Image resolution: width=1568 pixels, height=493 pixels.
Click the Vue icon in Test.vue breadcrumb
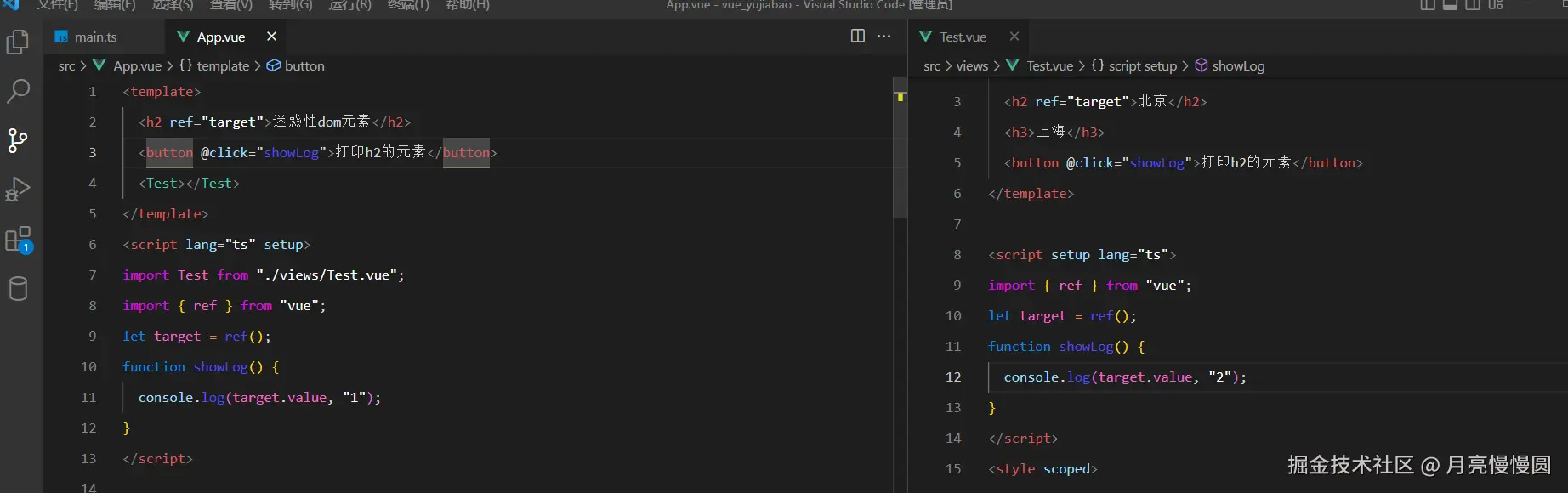1013,65
